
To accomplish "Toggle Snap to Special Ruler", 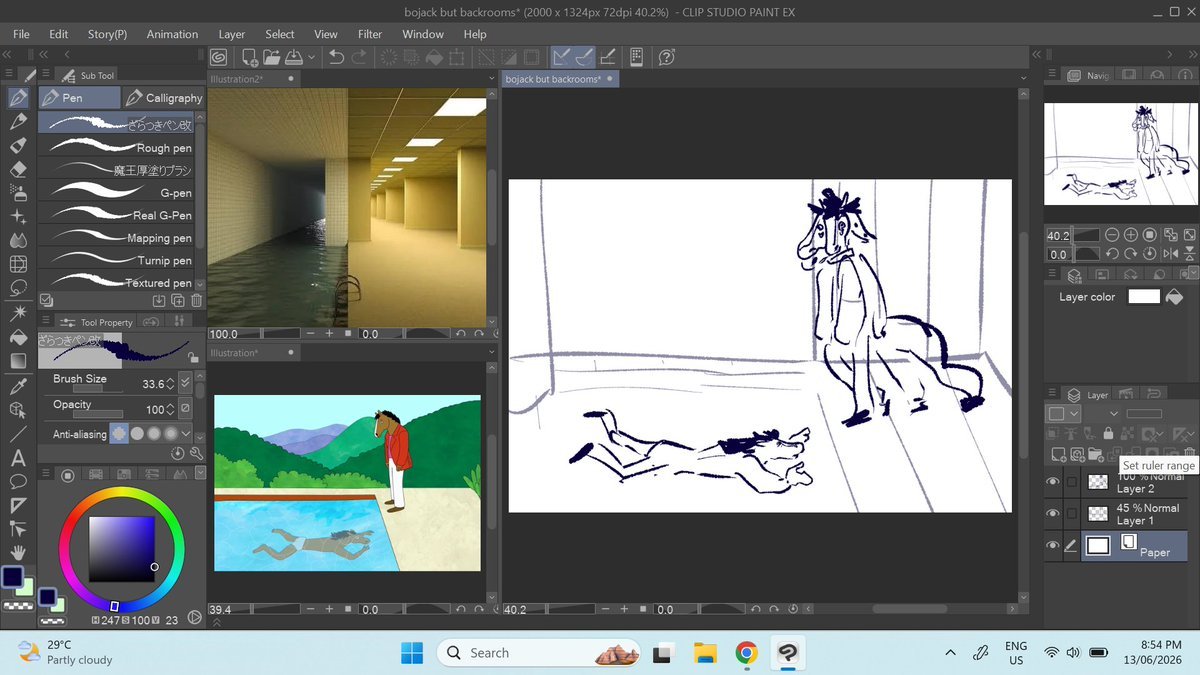I will click(586, 57).
